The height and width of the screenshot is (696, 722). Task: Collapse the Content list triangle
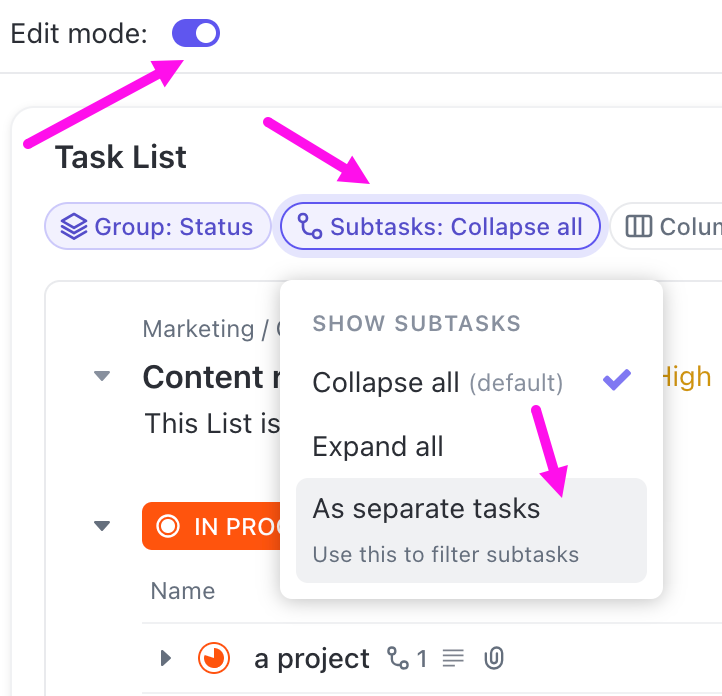click(x=101, y=377)
